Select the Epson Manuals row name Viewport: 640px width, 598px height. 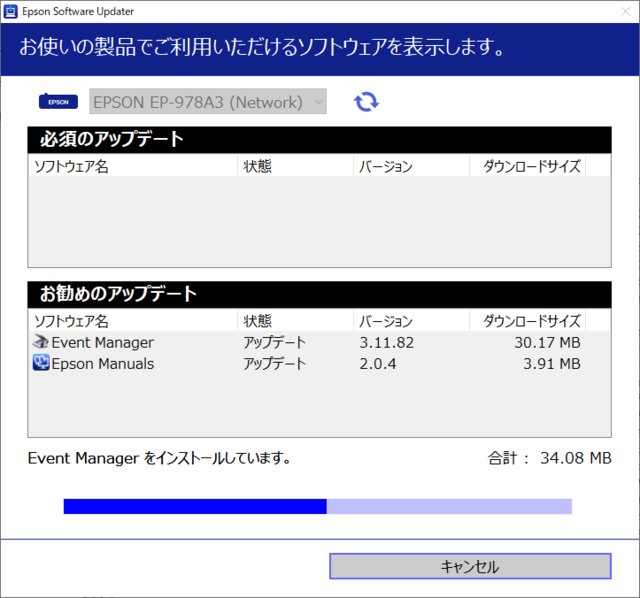[102, 364]
